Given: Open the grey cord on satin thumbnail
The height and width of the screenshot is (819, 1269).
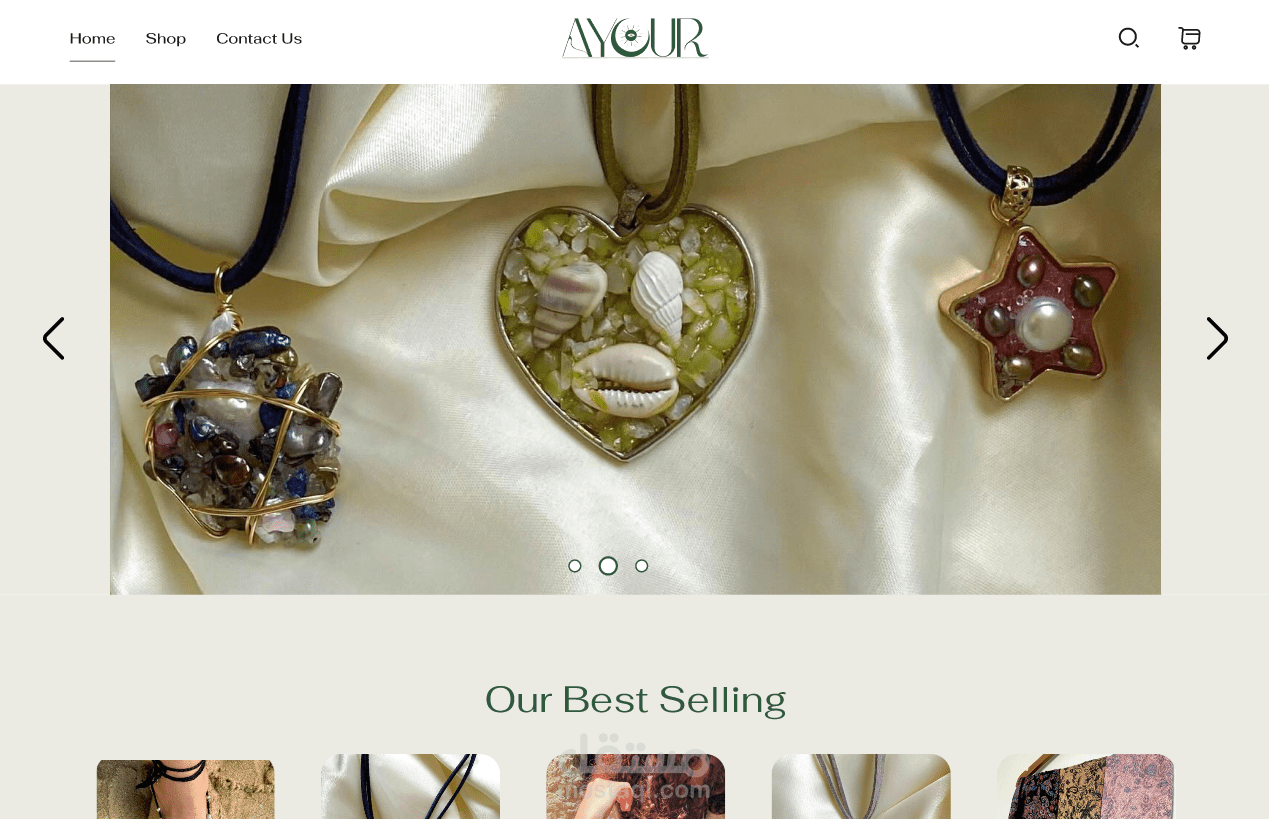Looking at the screenshot, I should tap(861, 787).
